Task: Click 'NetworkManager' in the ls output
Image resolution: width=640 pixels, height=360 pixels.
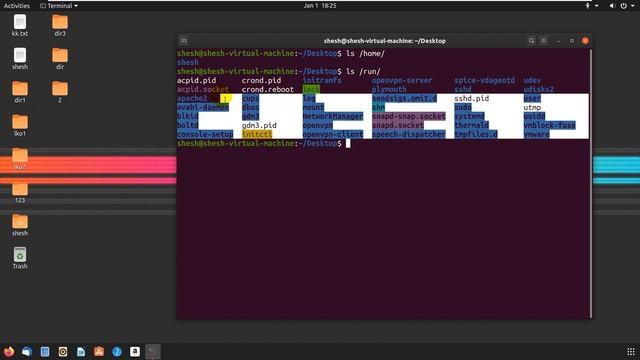Action: click(x=333, y=116)
